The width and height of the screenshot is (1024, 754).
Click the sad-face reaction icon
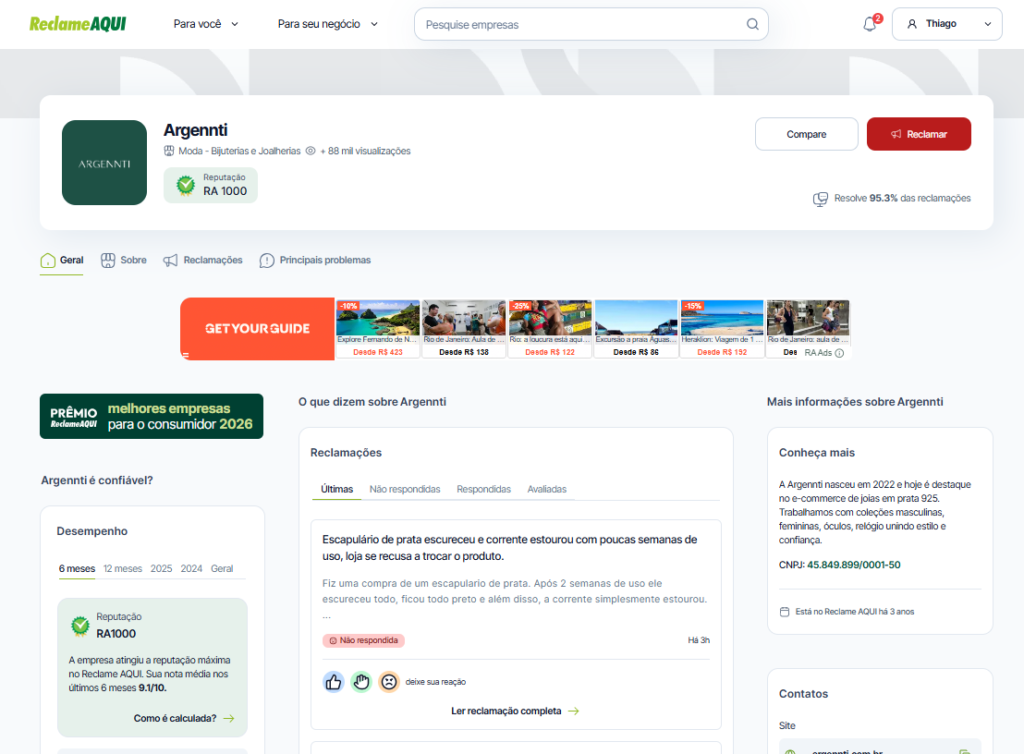pyautogui.click(x=389, y=682)
